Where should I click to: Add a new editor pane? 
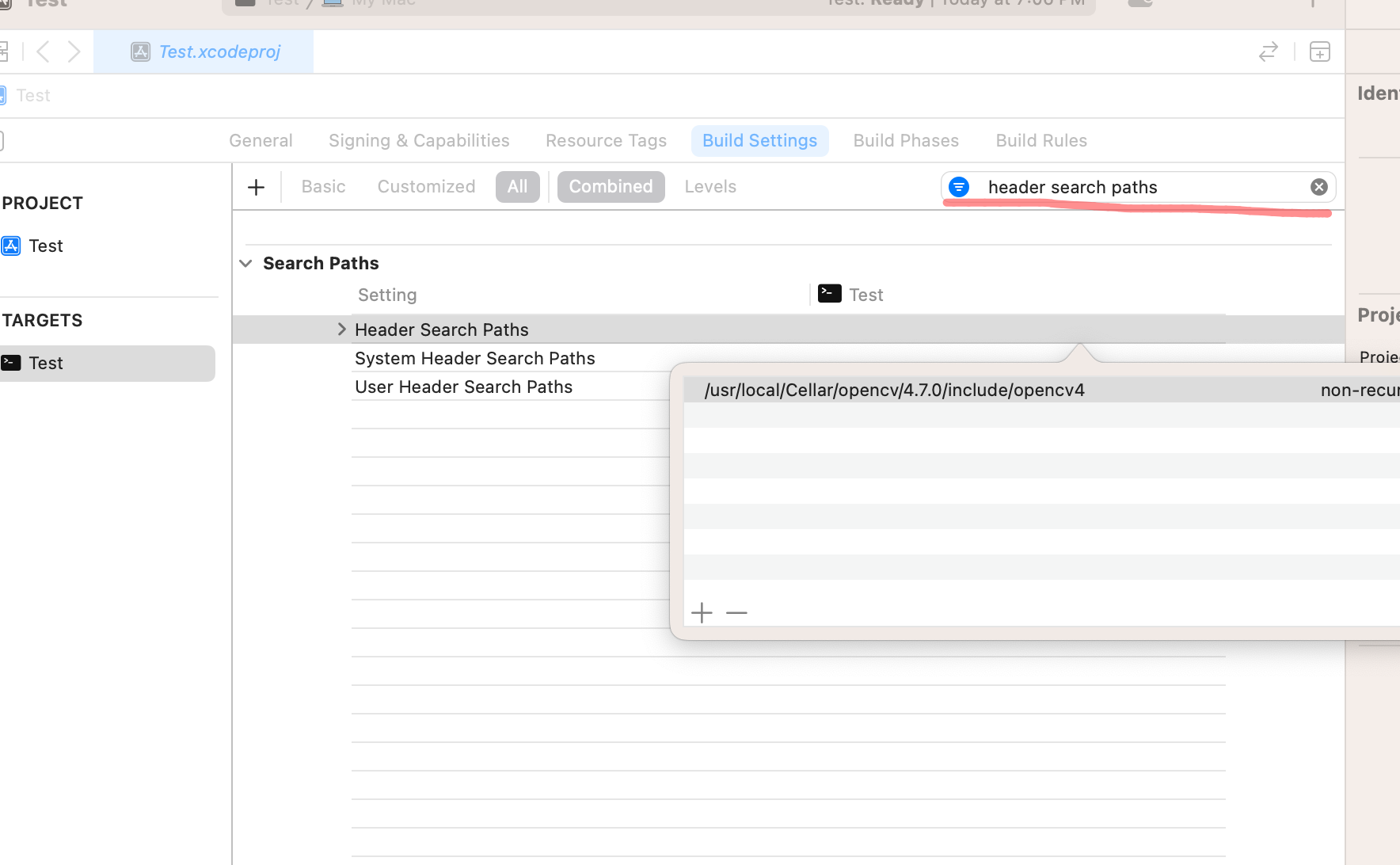(1320, 52)
